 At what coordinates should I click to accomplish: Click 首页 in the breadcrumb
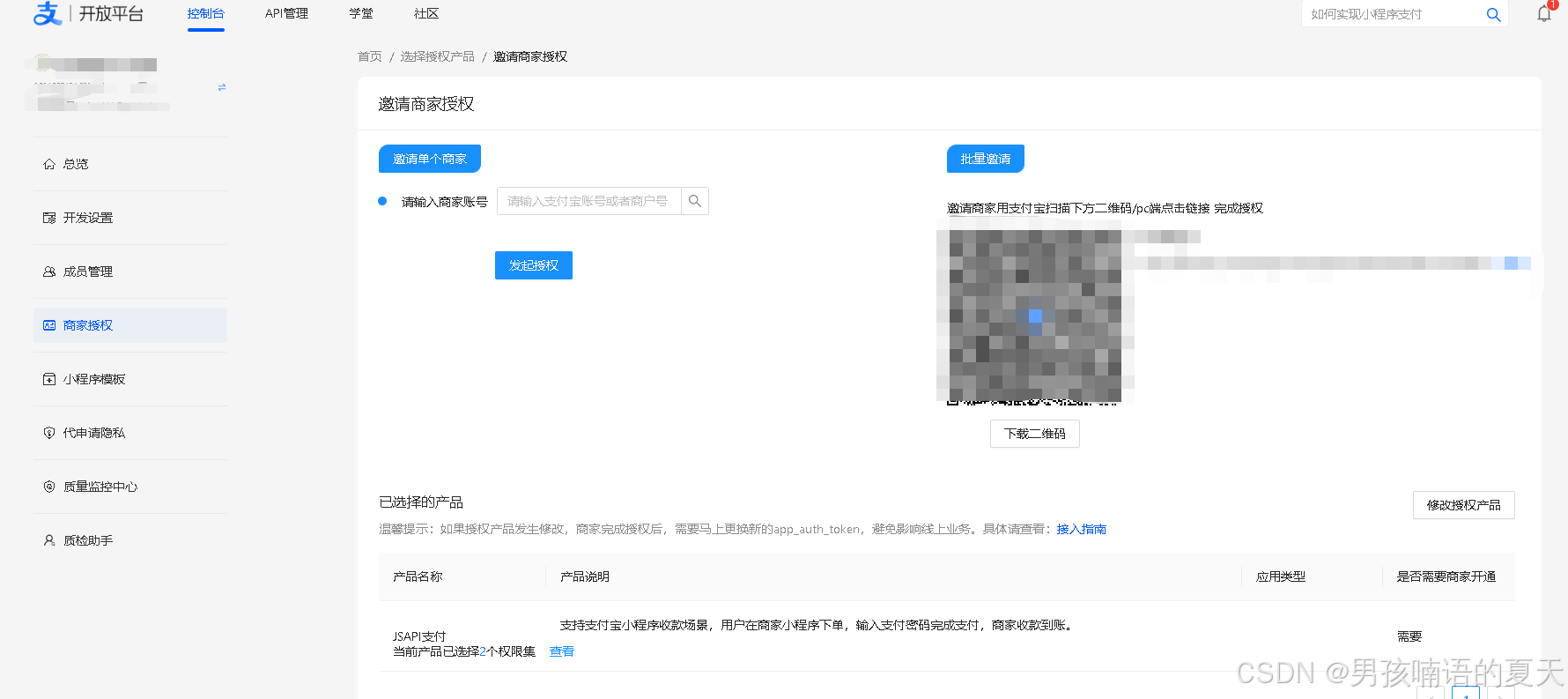[370, 56]
